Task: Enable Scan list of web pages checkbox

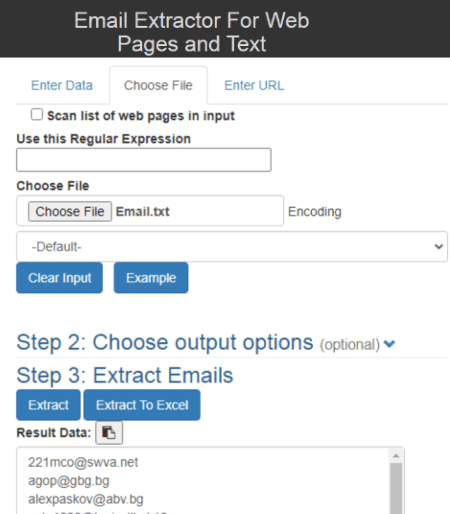Action: tap(37, 114)
